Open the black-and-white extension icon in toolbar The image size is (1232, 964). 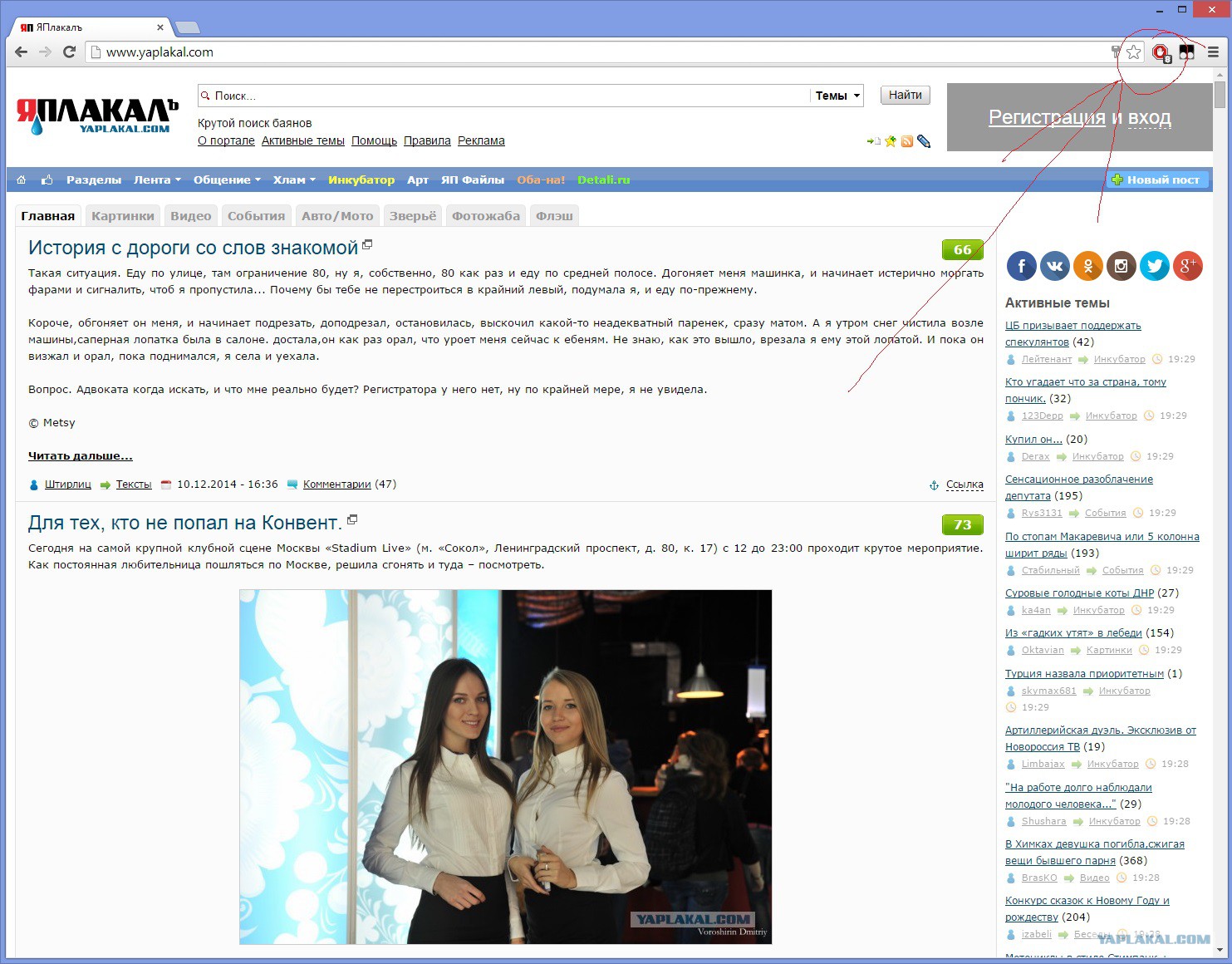(x=1187, y=52)
